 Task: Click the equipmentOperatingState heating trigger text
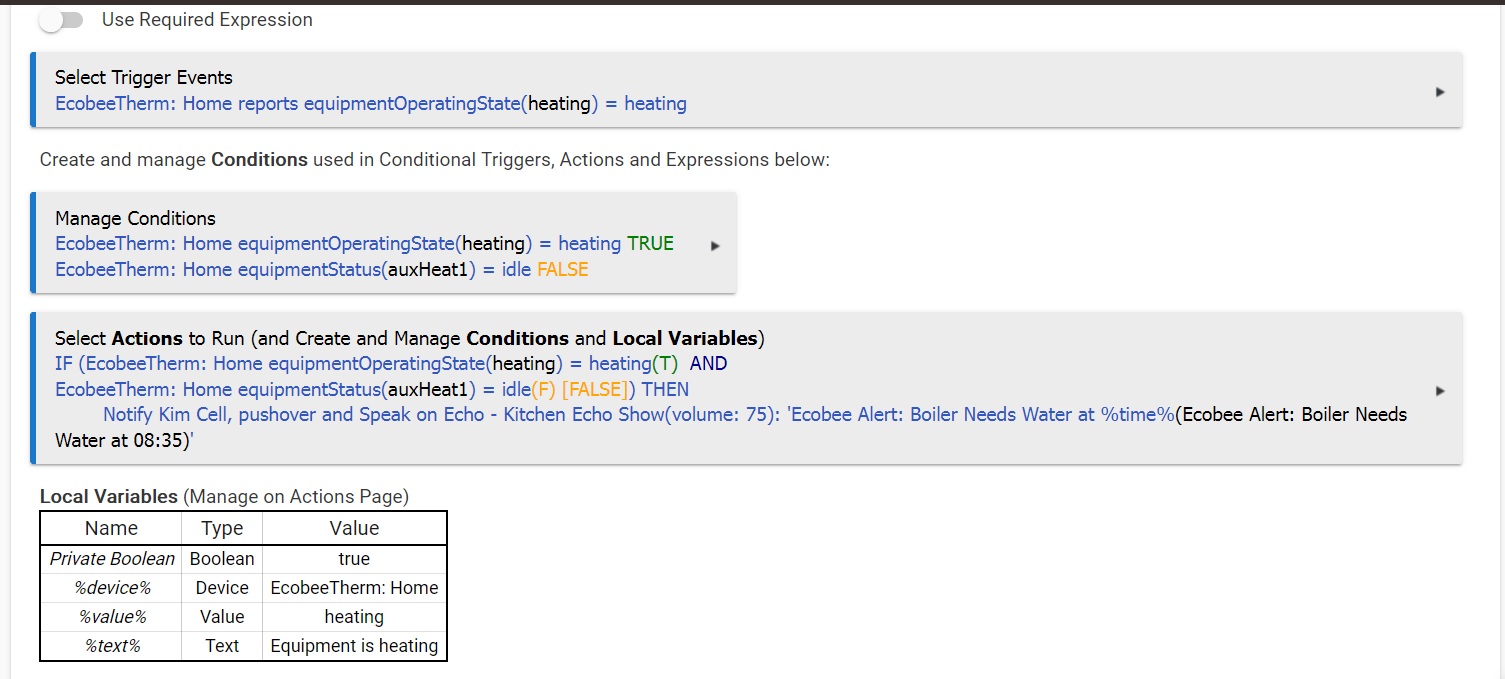(x=371, y=103)
